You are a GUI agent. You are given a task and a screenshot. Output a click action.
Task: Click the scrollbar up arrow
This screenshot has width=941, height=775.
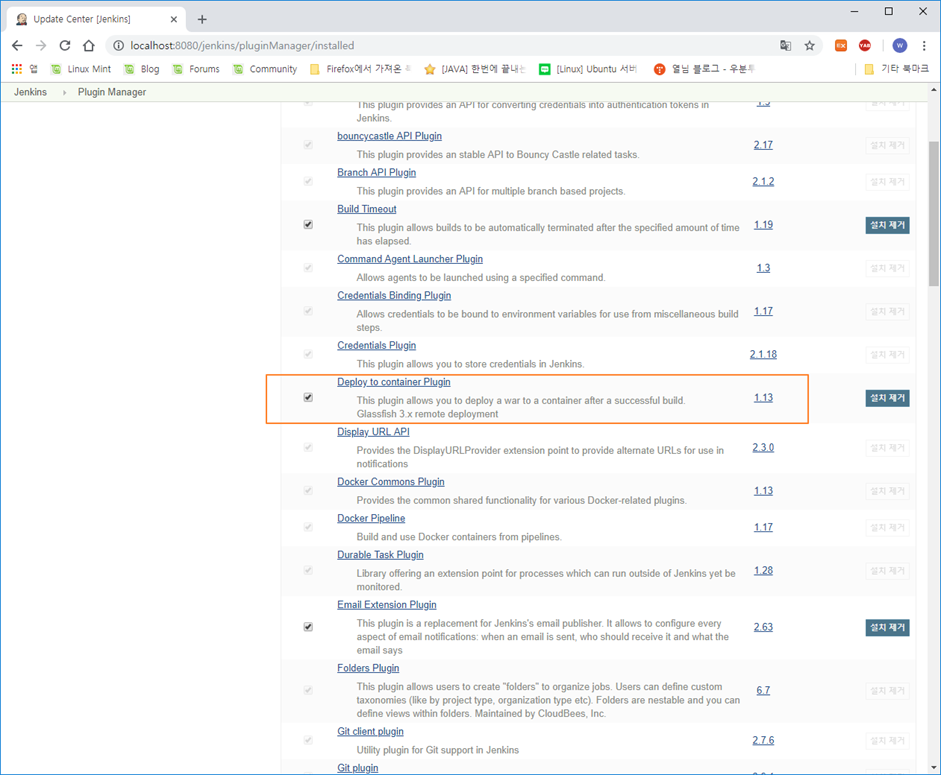[x=934, y=90]
